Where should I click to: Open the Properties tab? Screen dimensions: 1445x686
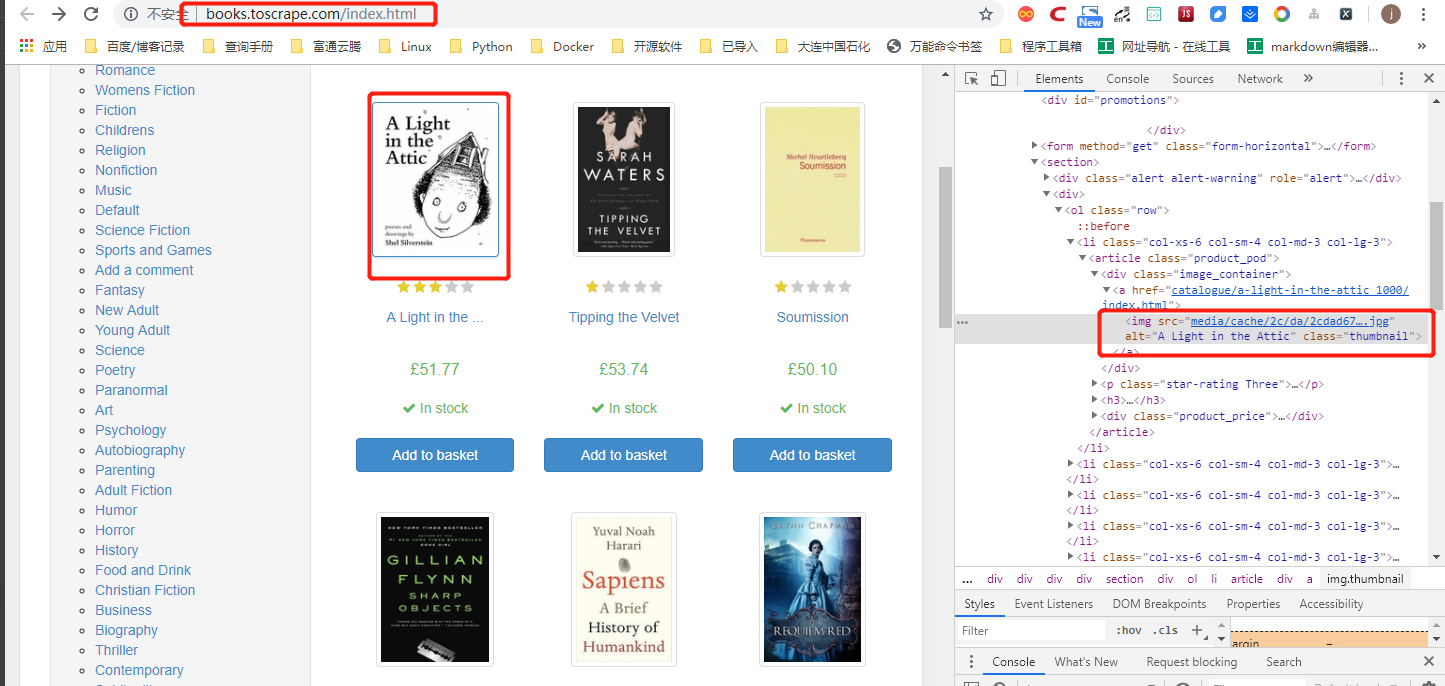[1253, 604]
